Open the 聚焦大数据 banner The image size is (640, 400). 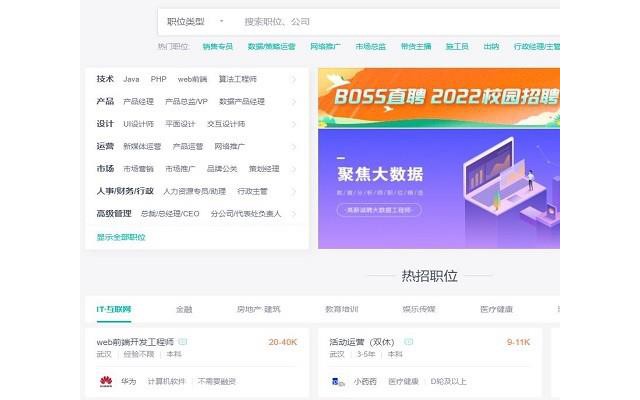coord(439,189)
